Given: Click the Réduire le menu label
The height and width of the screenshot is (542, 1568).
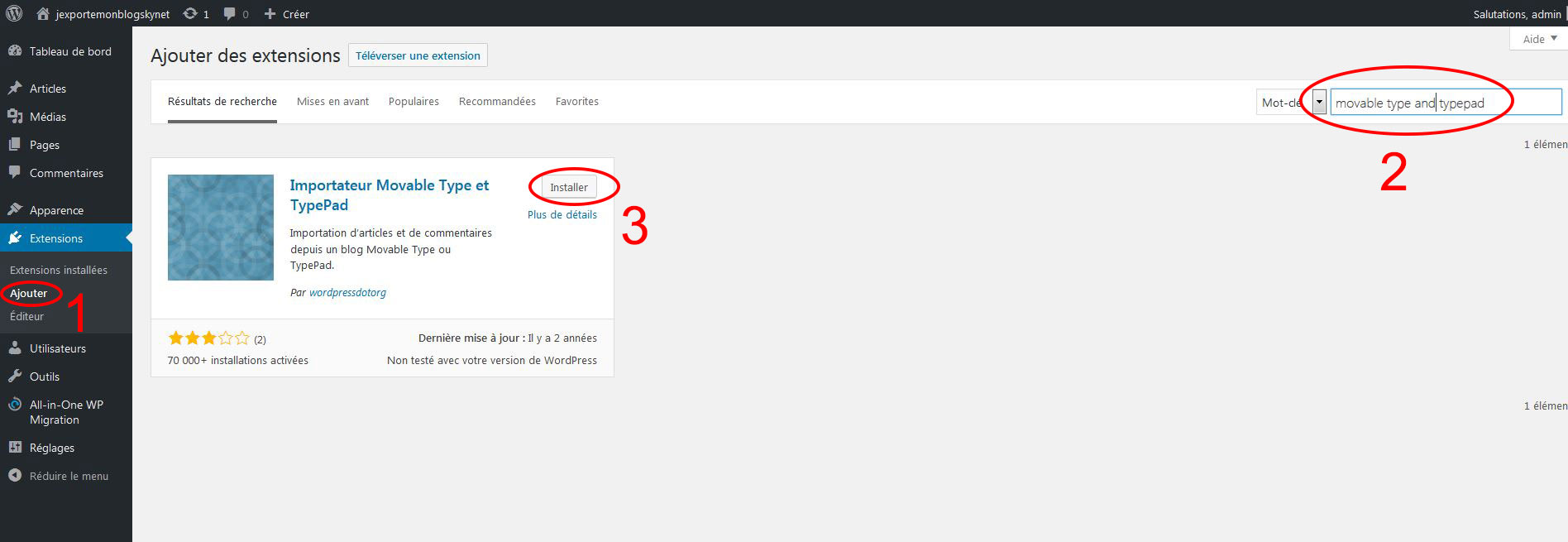Looking at the screenshot, I should tap(69, 476).
